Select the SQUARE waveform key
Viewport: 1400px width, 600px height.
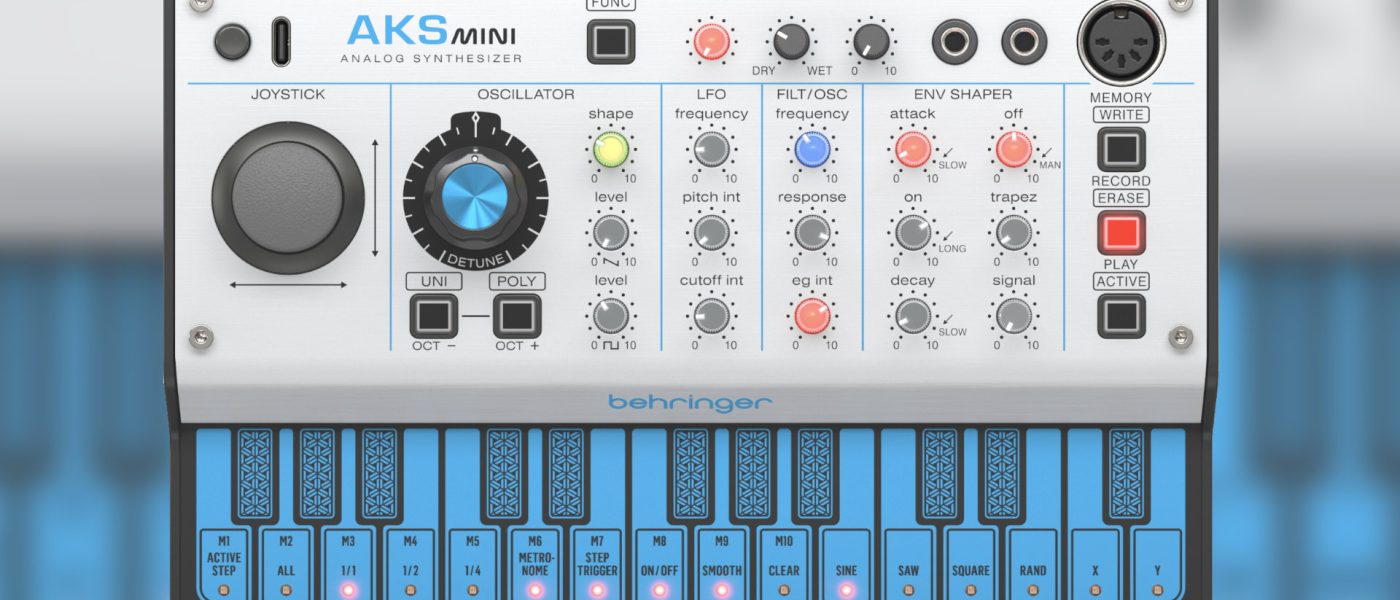[970, 564]
